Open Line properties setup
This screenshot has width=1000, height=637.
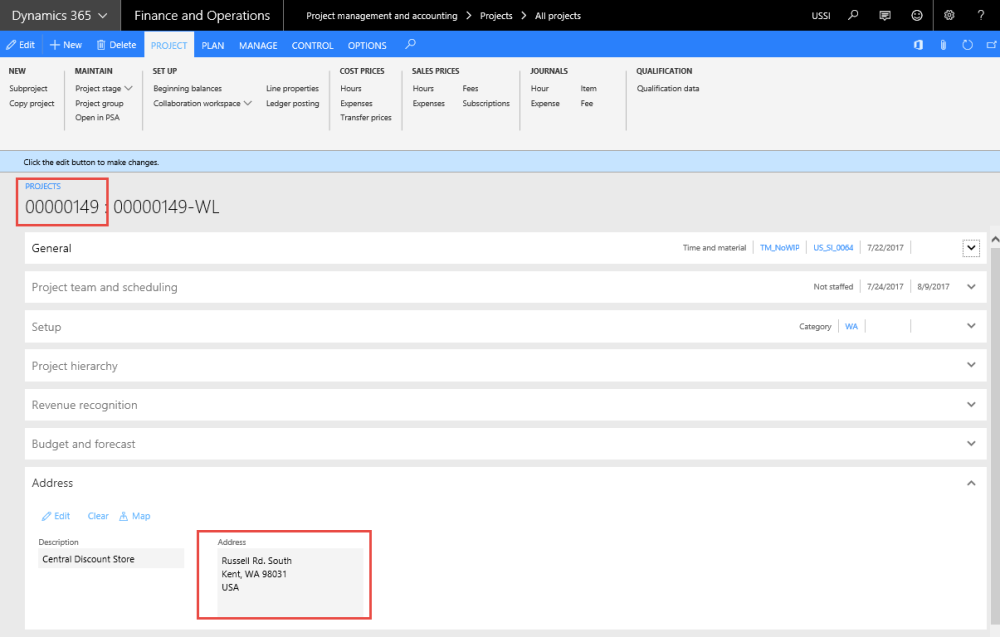point(292,89)
